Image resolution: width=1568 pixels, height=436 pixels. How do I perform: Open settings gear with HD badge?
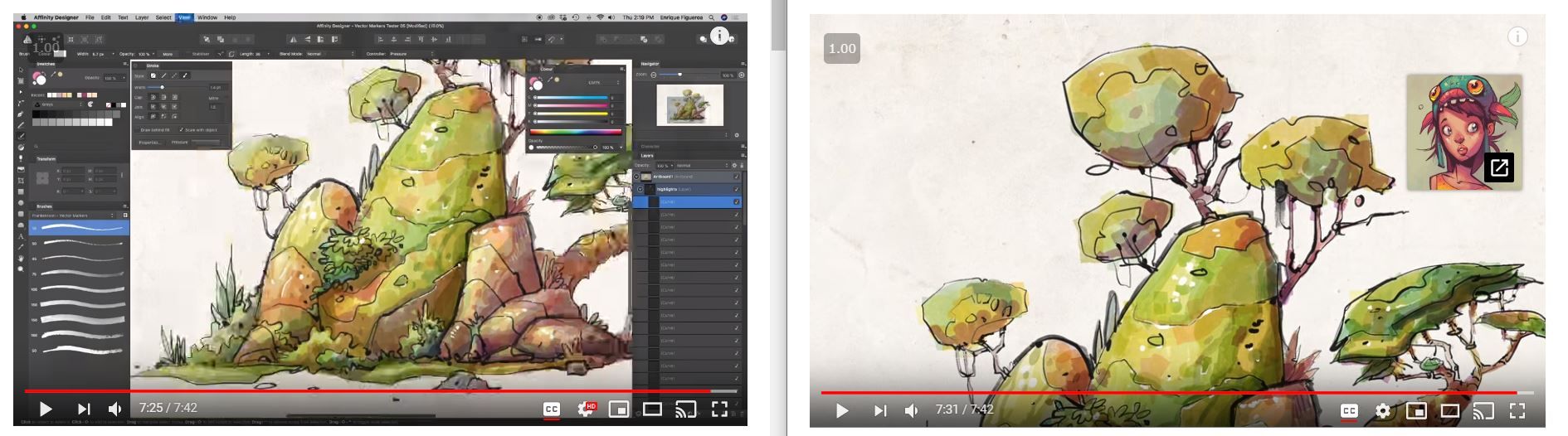pyautogui.click(x=587, y=409)
